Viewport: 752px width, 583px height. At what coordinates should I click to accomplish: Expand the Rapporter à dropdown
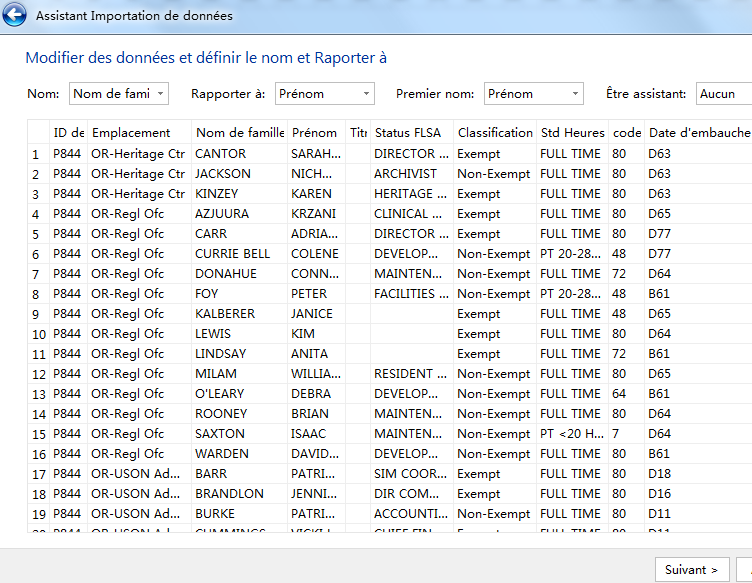pyautogui.click(x=324, y=94)
